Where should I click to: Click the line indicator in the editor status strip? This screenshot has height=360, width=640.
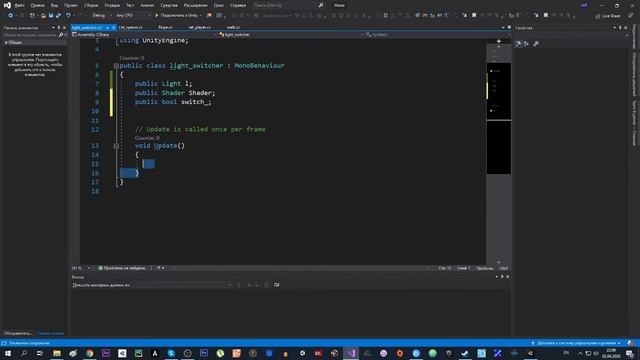point(445,268)
